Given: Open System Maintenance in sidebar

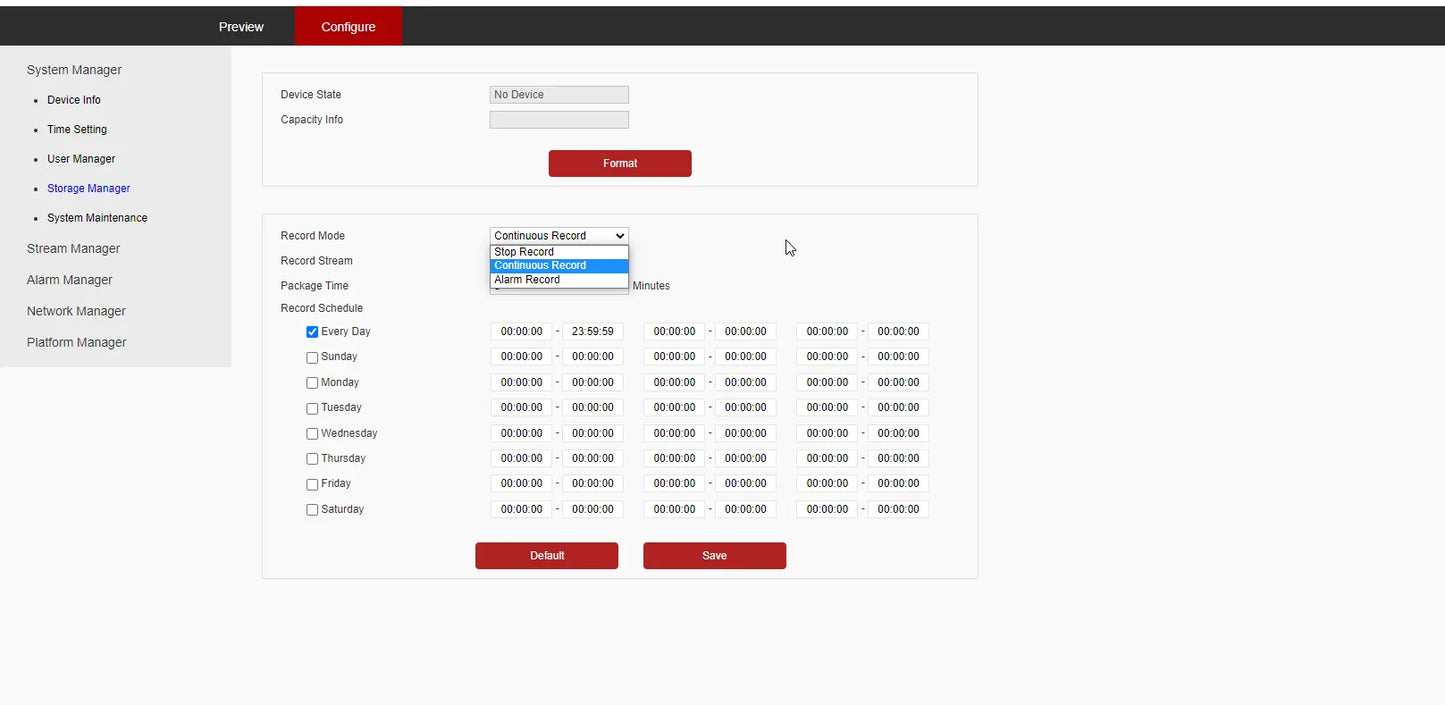Looking at the screenshot, I should (97, 218).
